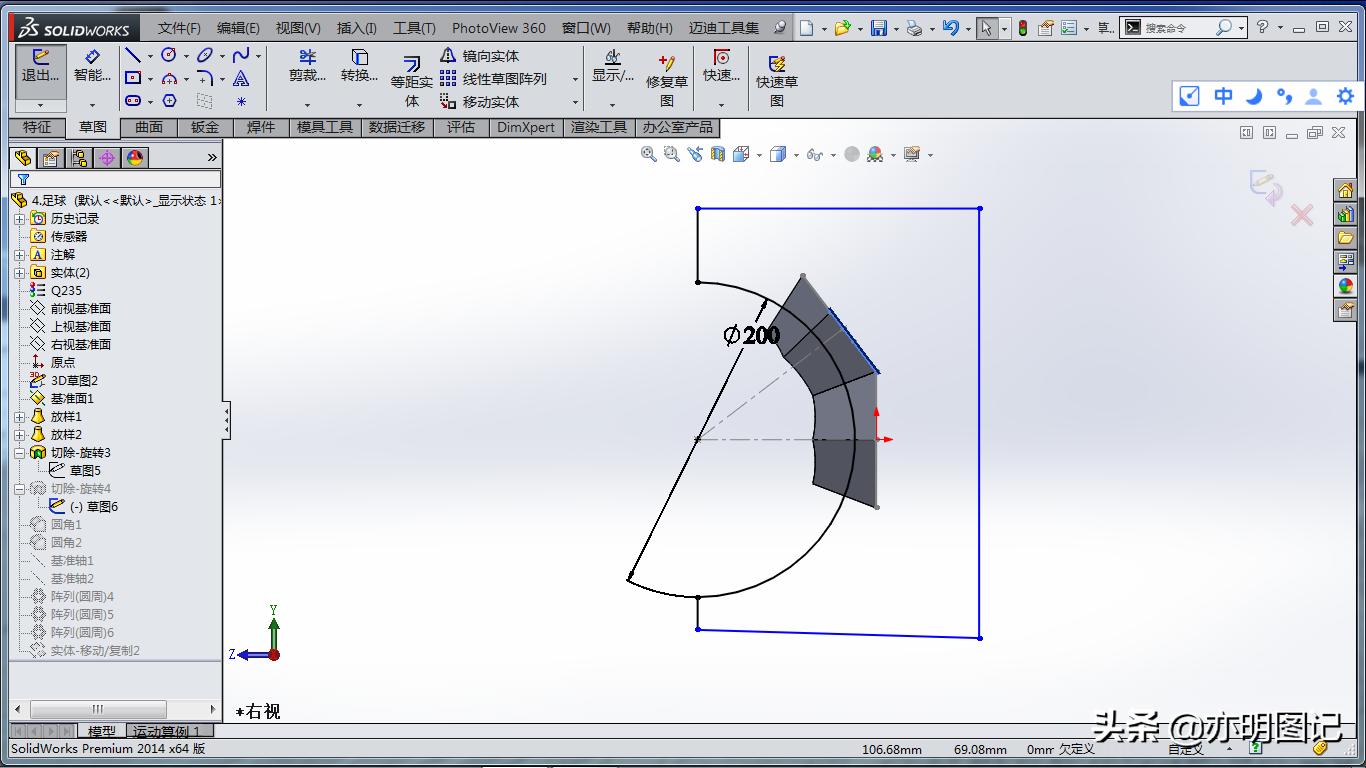Screen dimensions: 1366x768
Task: Expand the 历史记录 tree node
Action: coord(19,219)
